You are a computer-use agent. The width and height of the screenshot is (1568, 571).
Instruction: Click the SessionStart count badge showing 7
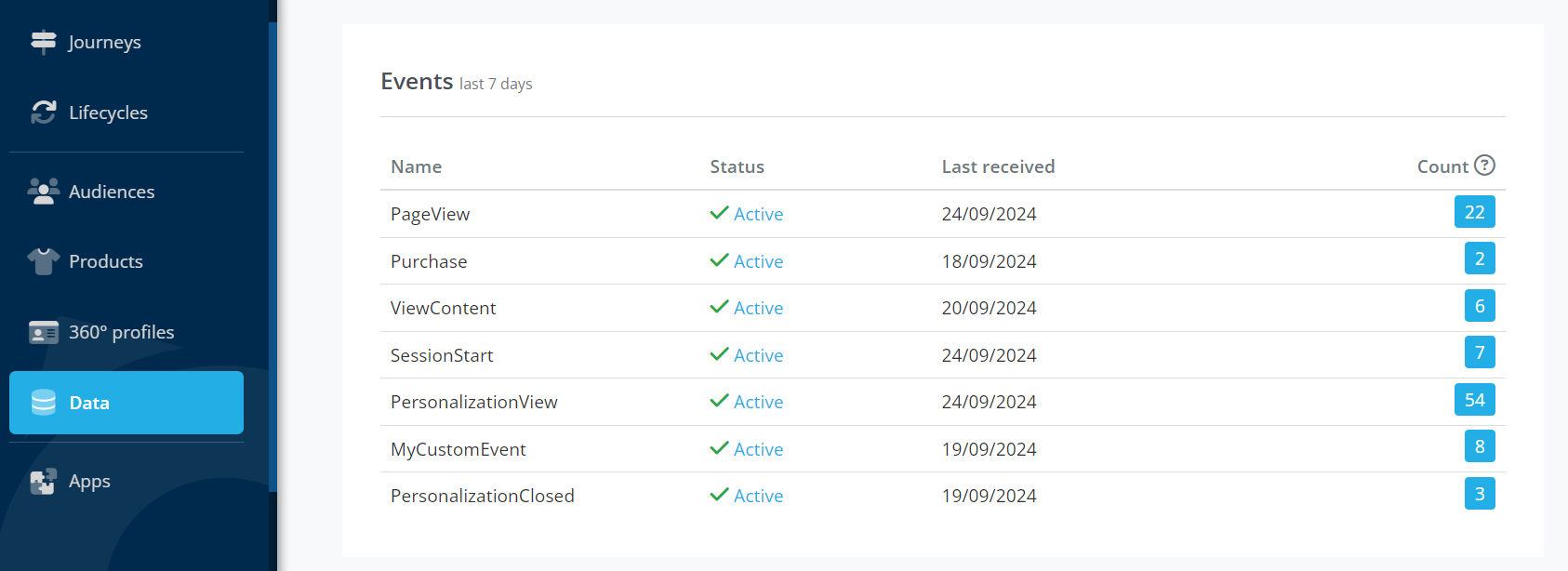tap(1480, 352)
